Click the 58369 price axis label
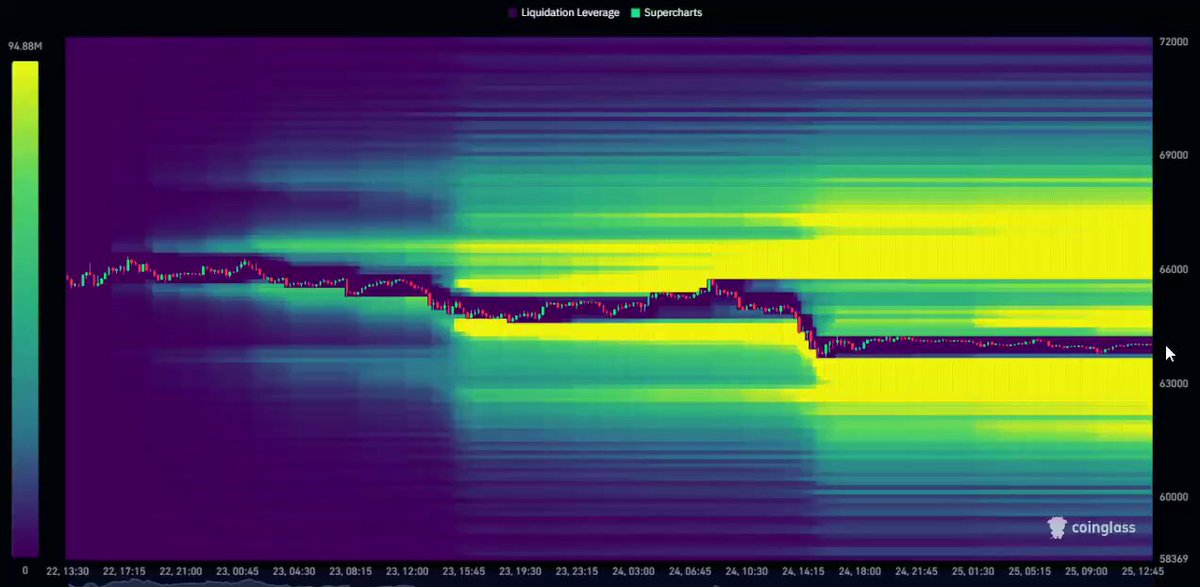The height and width of the screenshot is (587, 1200). pos(1173,558)
